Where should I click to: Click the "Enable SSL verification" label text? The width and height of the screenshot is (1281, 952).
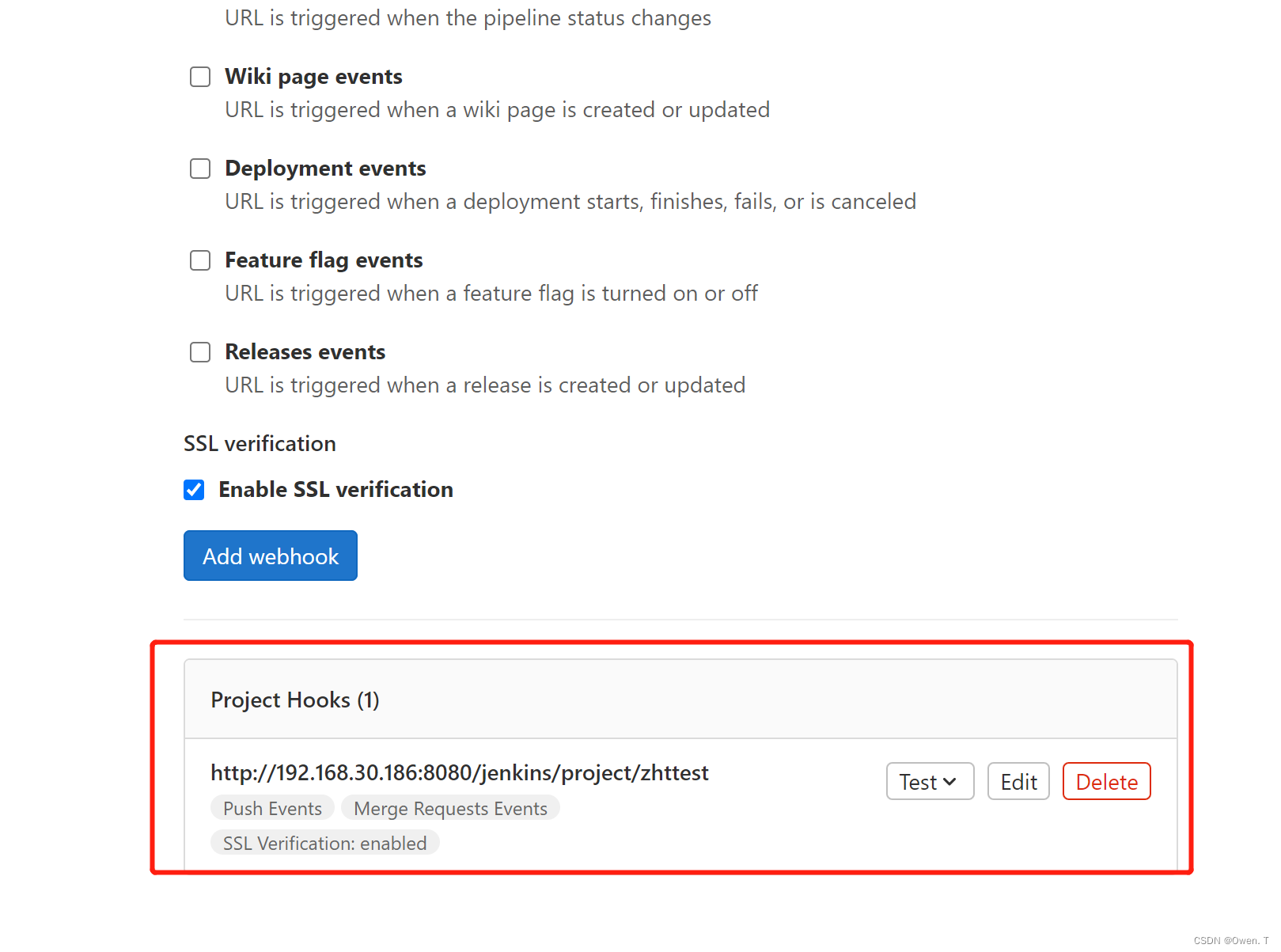(x=335, y=490)
